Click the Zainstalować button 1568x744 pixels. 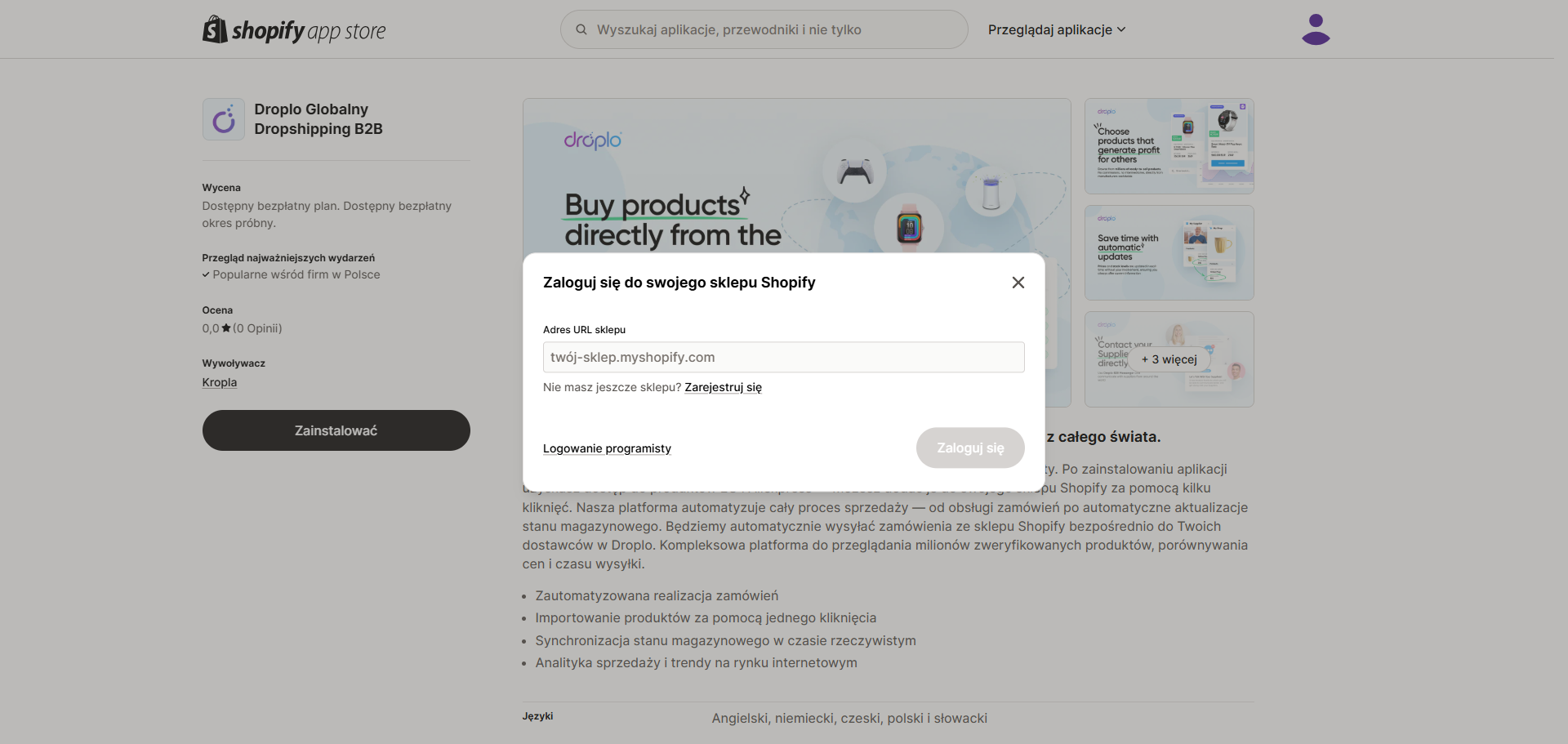tap(336, 430)
